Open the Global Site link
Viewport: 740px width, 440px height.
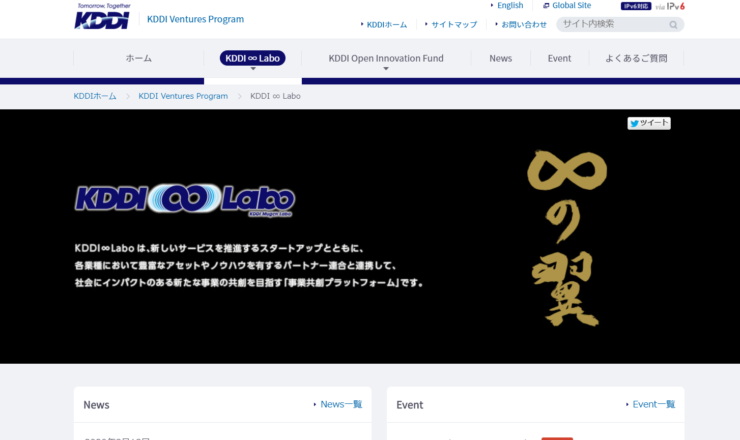(570, 6)
